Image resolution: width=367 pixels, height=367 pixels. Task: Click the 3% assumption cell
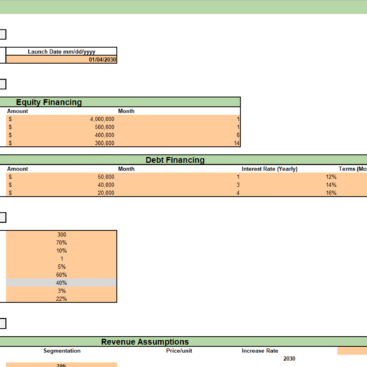(x=61, y=291)
